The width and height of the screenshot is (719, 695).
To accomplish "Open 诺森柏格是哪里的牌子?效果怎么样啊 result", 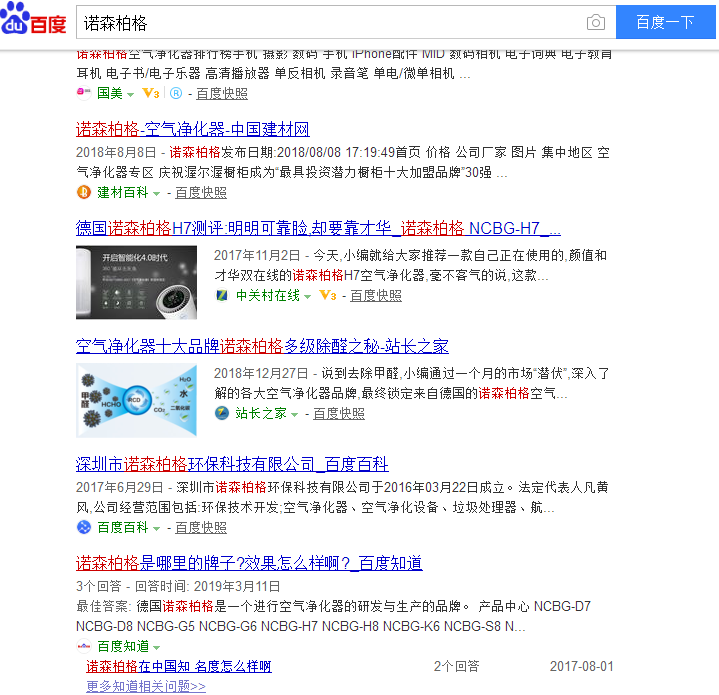I will (x=249, y=563).
